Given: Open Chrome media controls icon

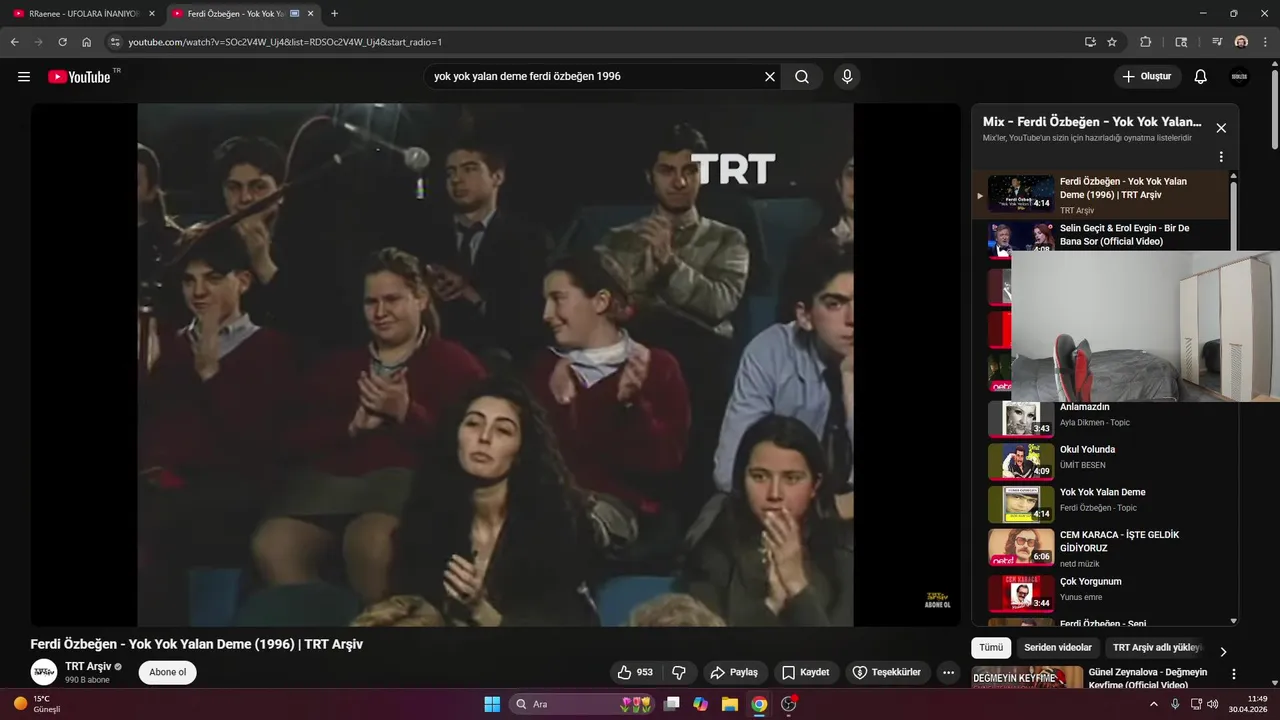Looking at the screenshot, I should [x=1217, y=42].
